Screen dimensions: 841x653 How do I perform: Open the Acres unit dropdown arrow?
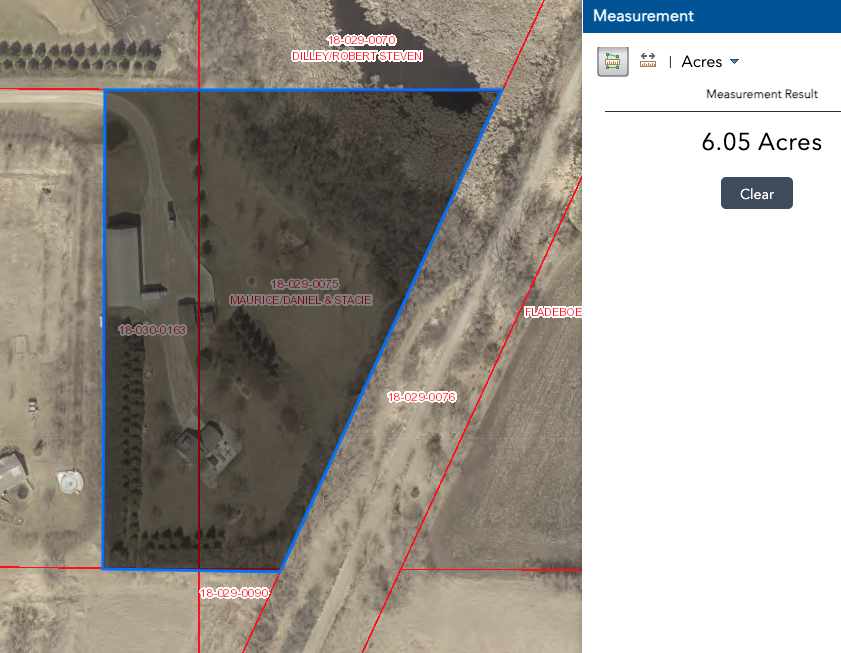(735, 62)
